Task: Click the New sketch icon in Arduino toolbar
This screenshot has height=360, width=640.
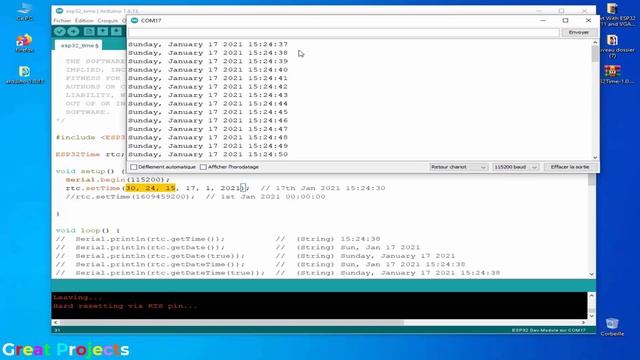Action: pyautogui.click(x=89, y=31)
